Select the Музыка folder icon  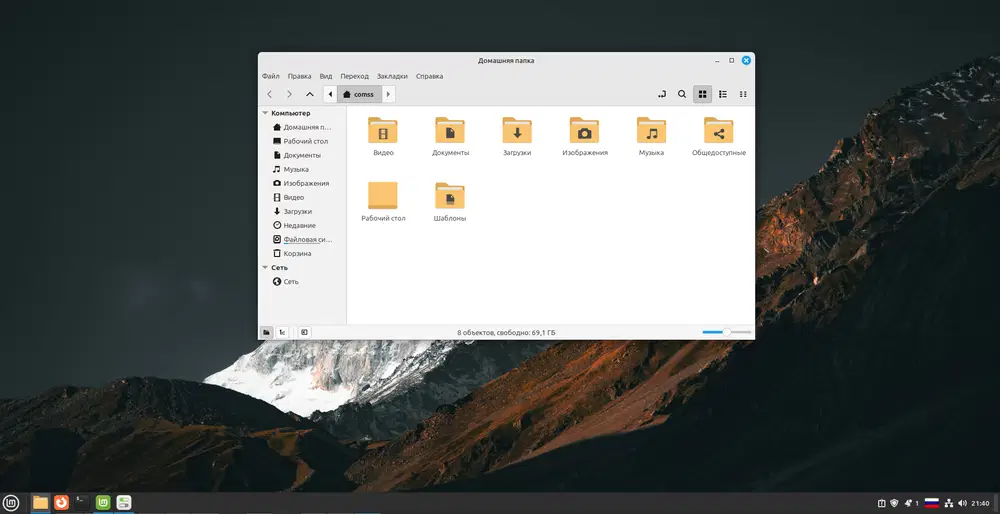coord(651,130)
